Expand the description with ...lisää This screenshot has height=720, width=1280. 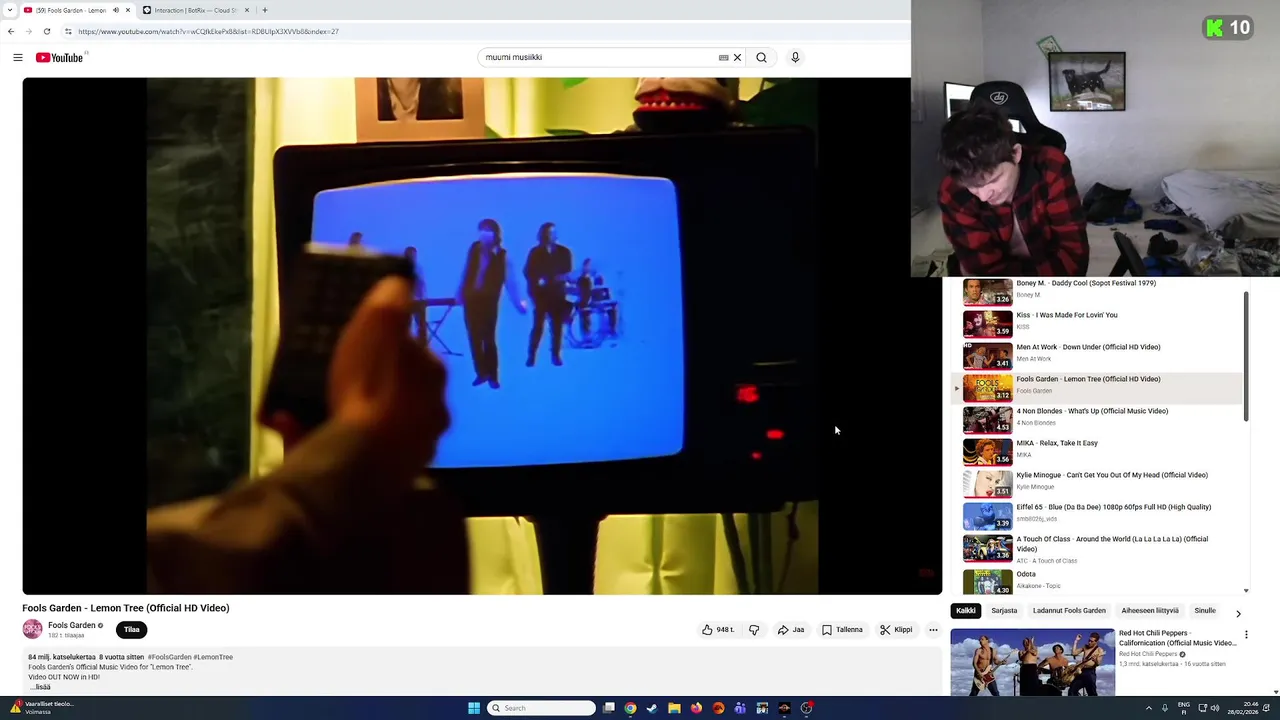(39, 687)
